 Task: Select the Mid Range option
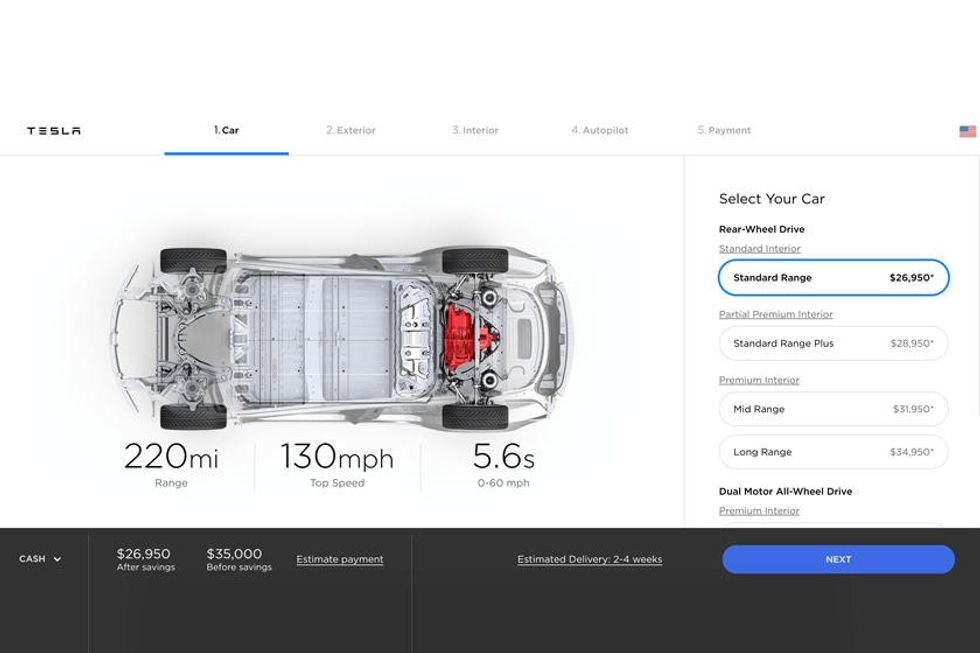click(832, 409)
